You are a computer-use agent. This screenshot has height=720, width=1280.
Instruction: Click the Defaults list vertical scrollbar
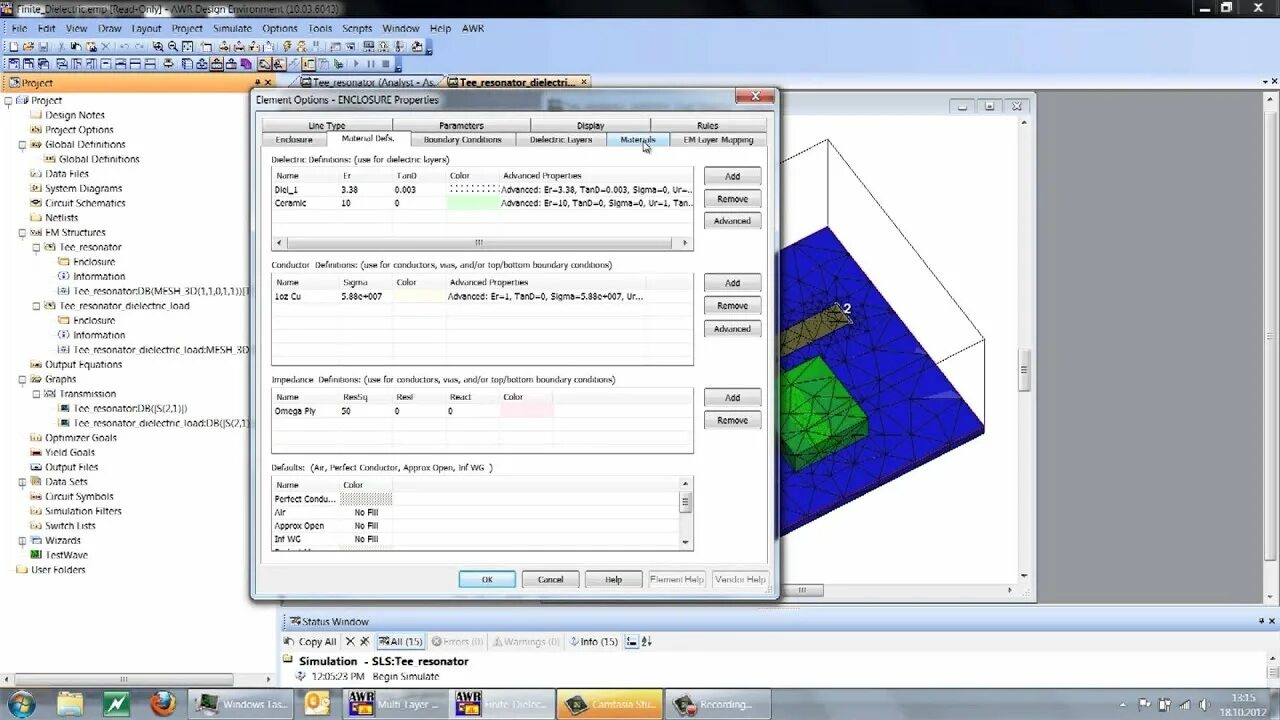point(685,513)
